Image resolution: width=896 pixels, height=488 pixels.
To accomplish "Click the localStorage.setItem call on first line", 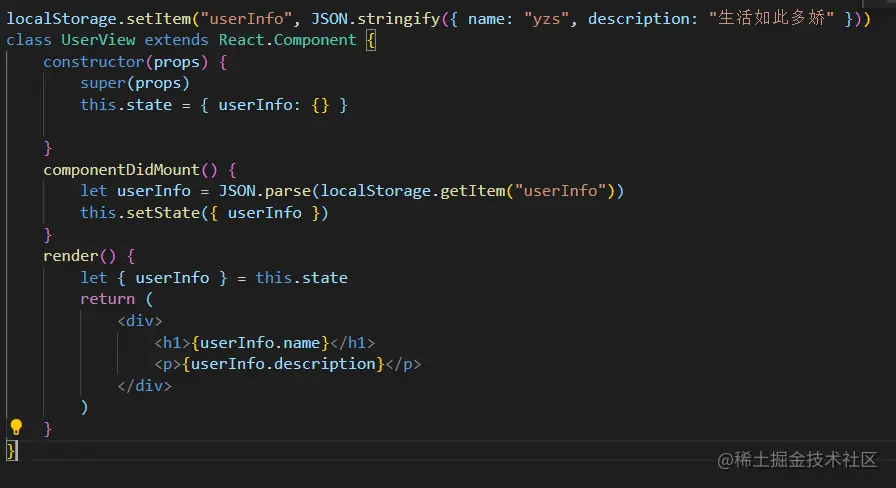I will click(98, 19).
